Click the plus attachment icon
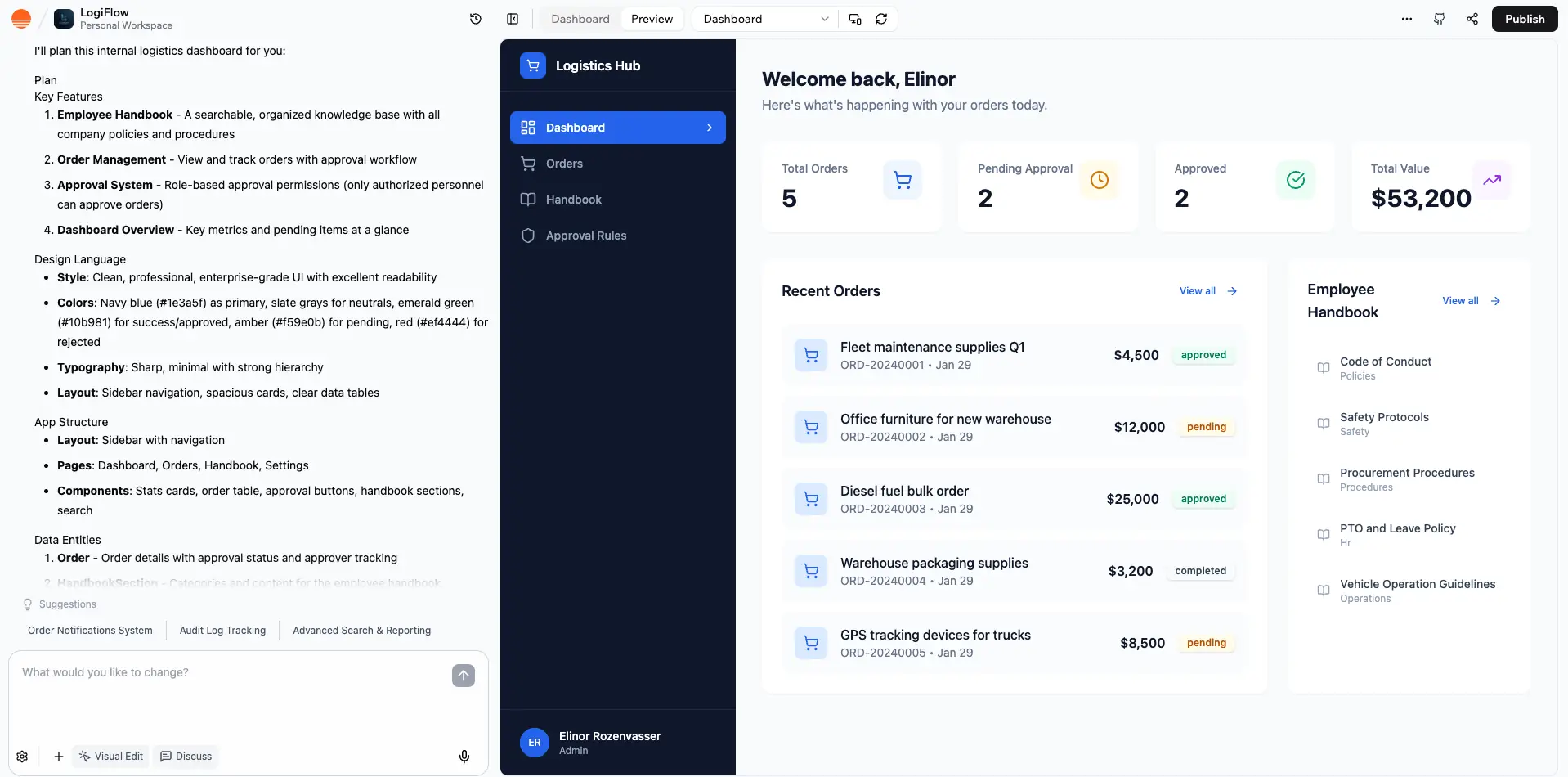This screenshot has width=1568, height=777. tap(57, 756)
